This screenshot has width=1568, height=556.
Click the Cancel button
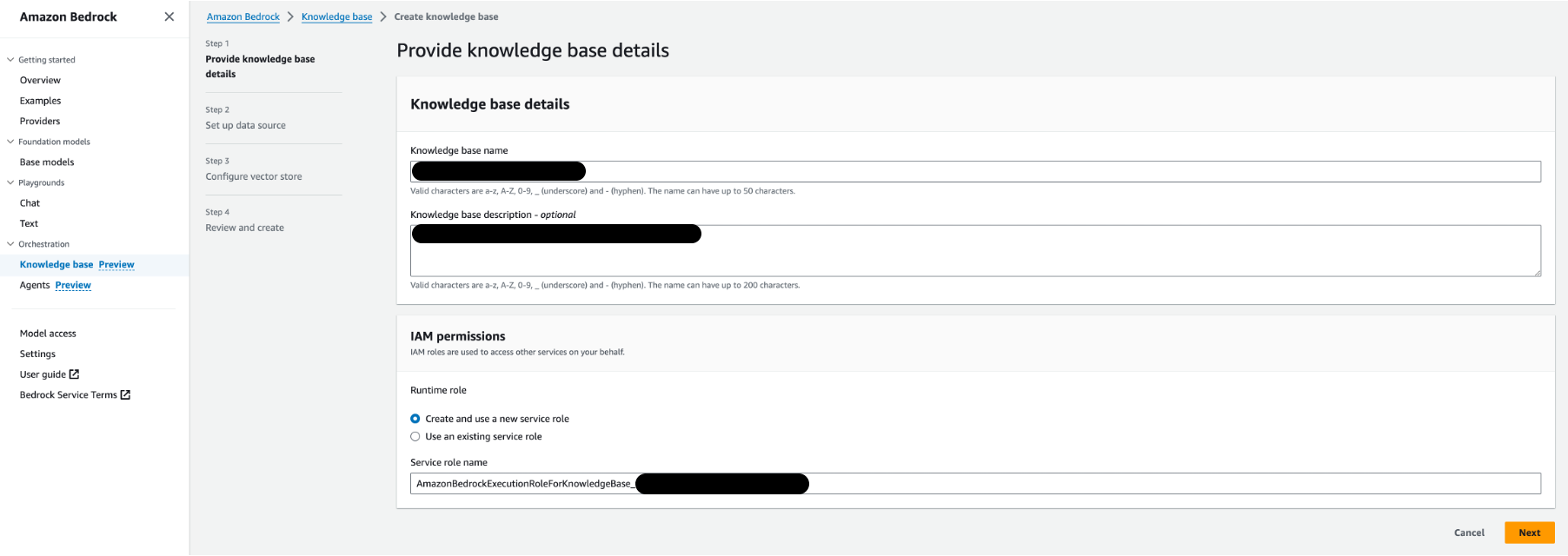(x=1469, y=533)
